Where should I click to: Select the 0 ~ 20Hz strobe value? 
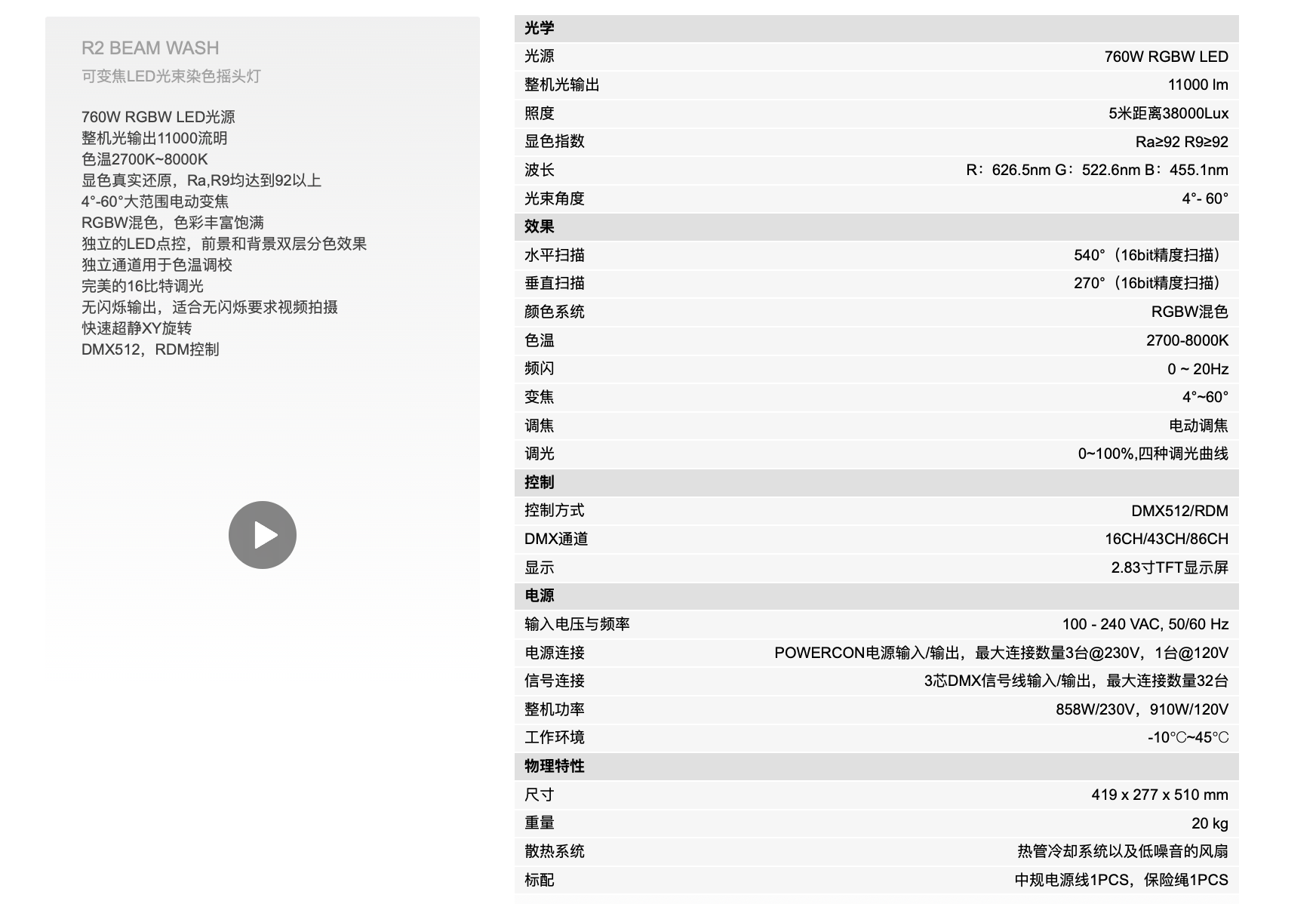[x=1198, y=369]
